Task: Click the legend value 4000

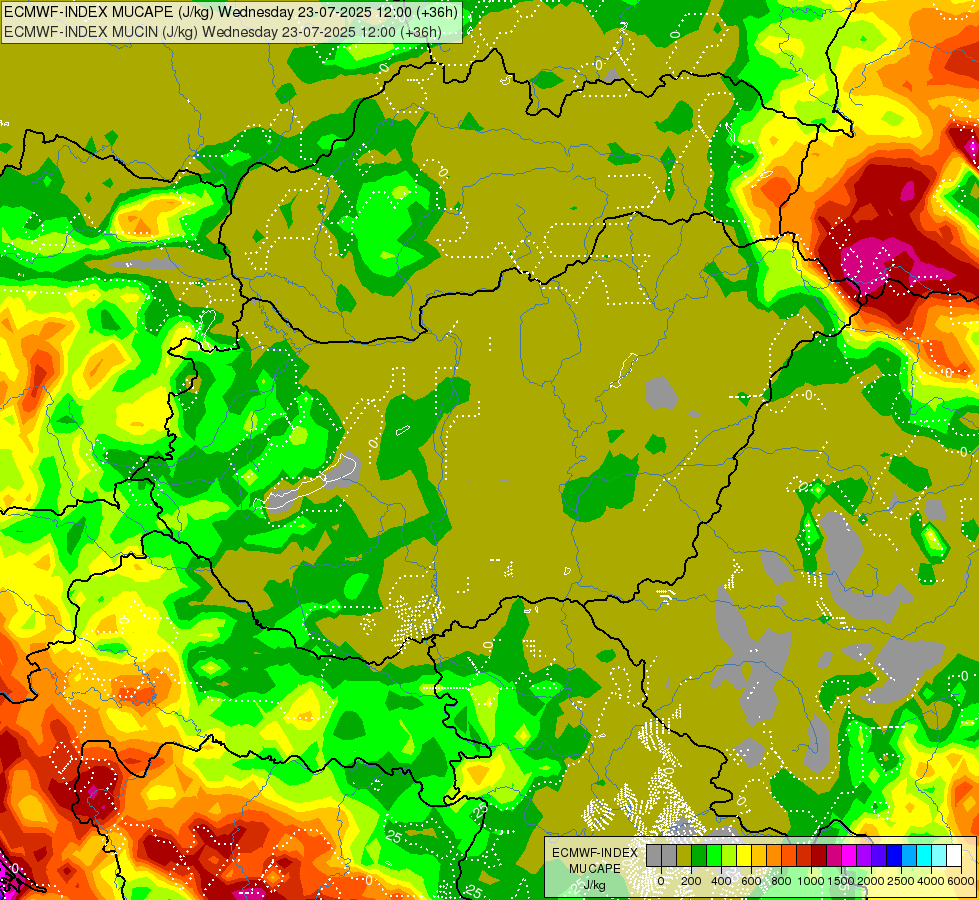Action: [x=931, y=881]
